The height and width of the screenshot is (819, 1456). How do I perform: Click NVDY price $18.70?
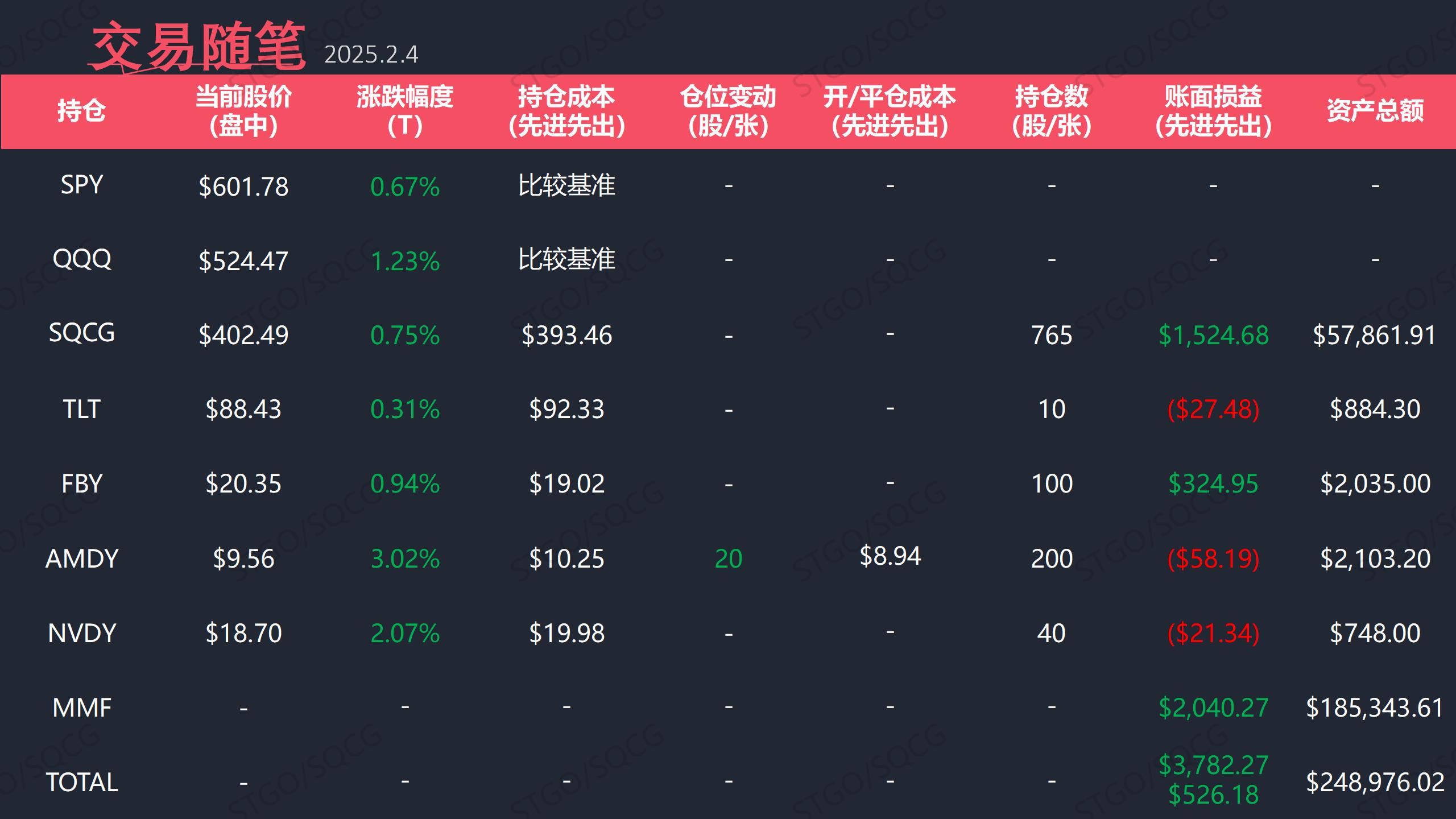[243, 634]
